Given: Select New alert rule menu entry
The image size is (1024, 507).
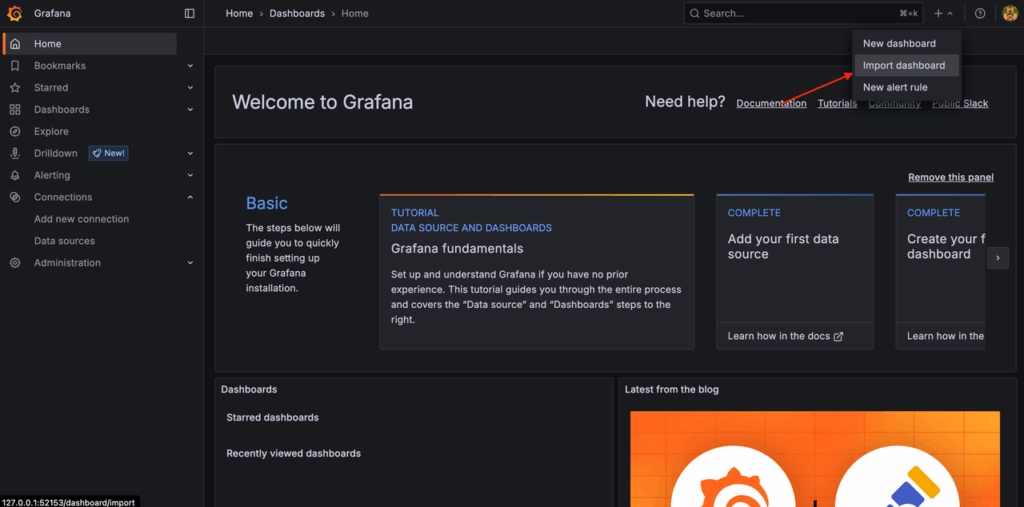Looking at the screenshot, I should point(906,87).
